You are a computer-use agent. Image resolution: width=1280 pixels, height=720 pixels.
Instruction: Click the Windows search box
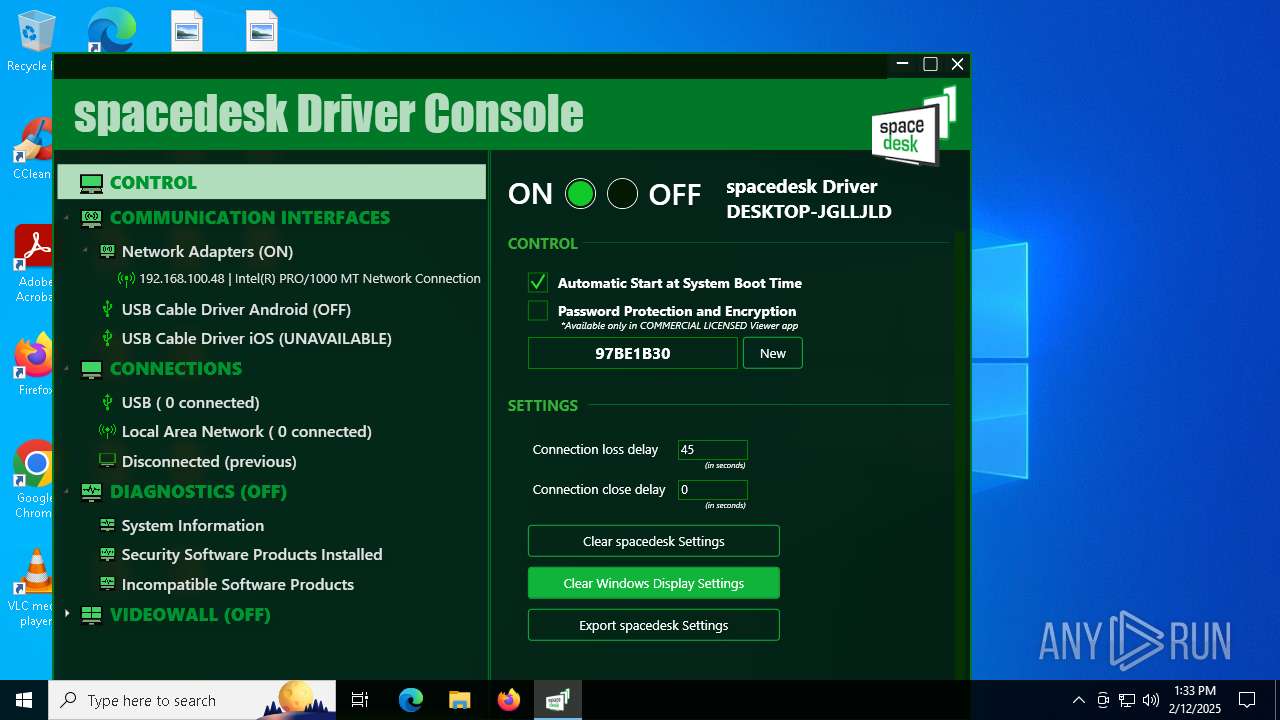(x=192, y=700)
